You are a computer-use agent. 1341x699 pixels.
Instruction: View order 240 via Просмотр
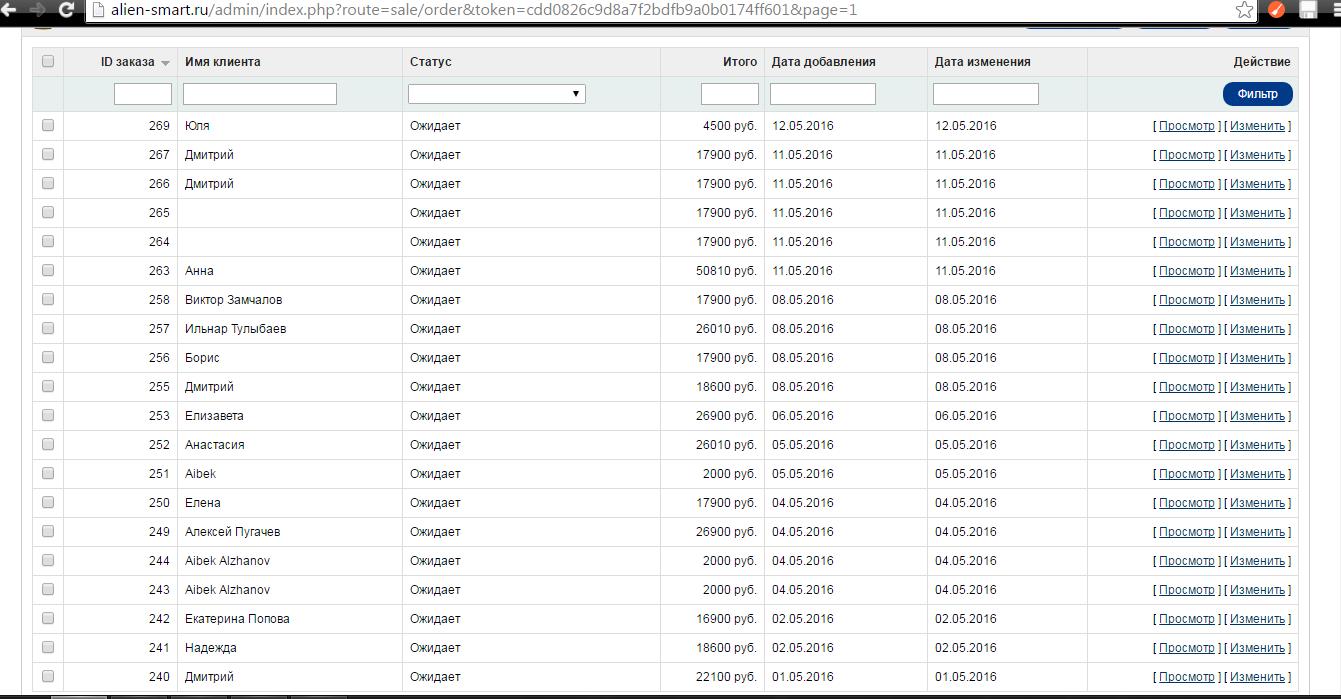(1186, 677)
